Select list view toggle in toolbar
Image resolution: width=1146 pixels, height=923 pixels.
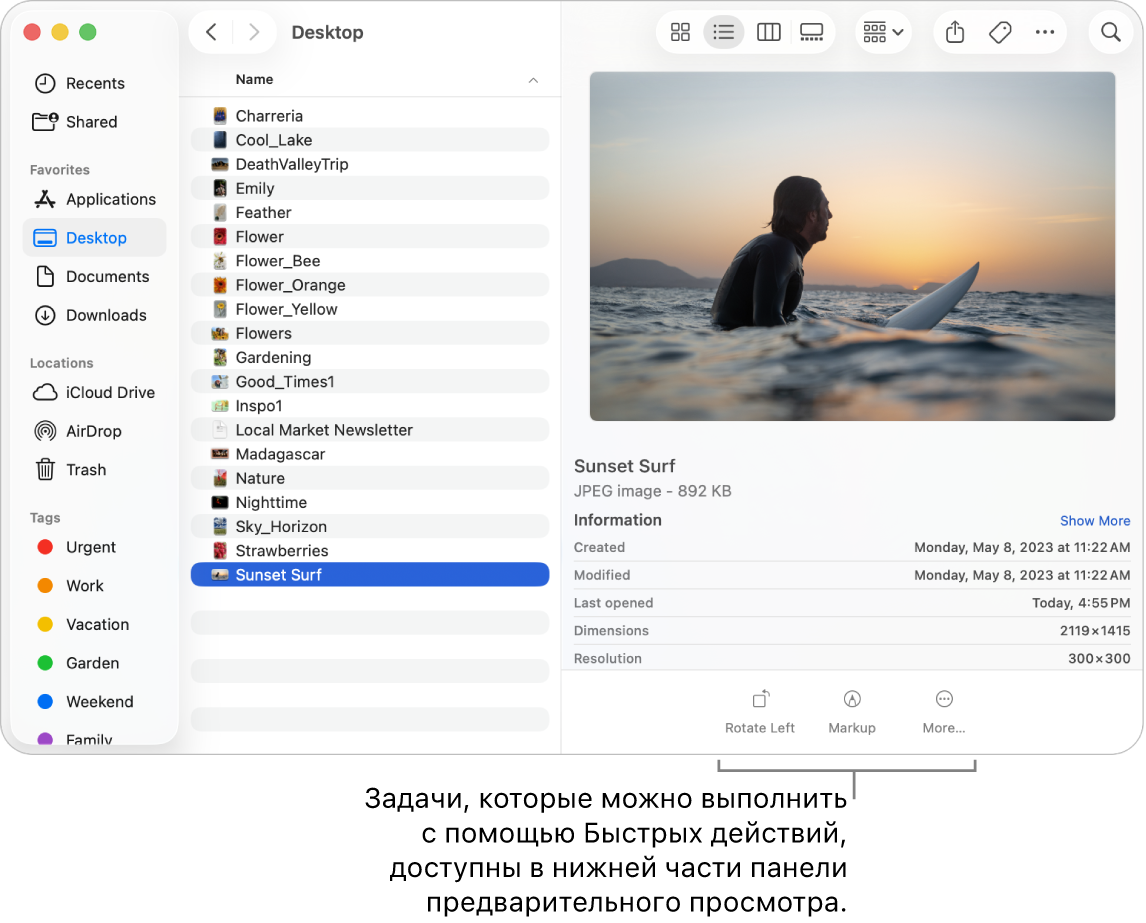(x=724, y=32)
